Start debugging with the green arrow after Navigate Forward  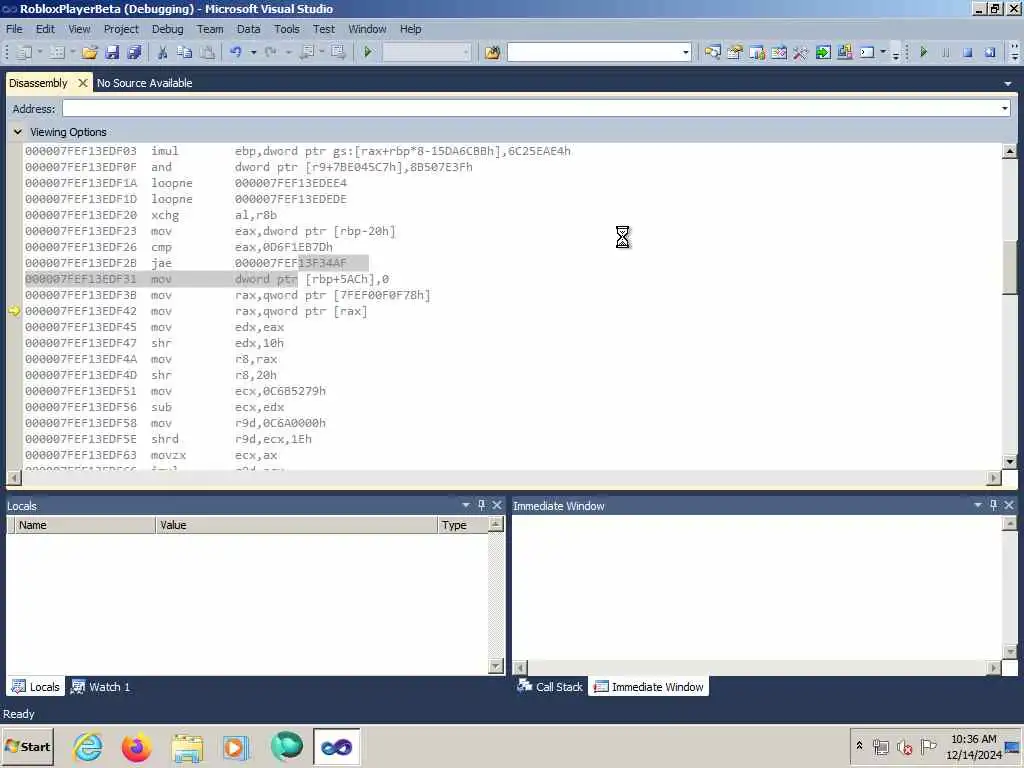point(368,52)
